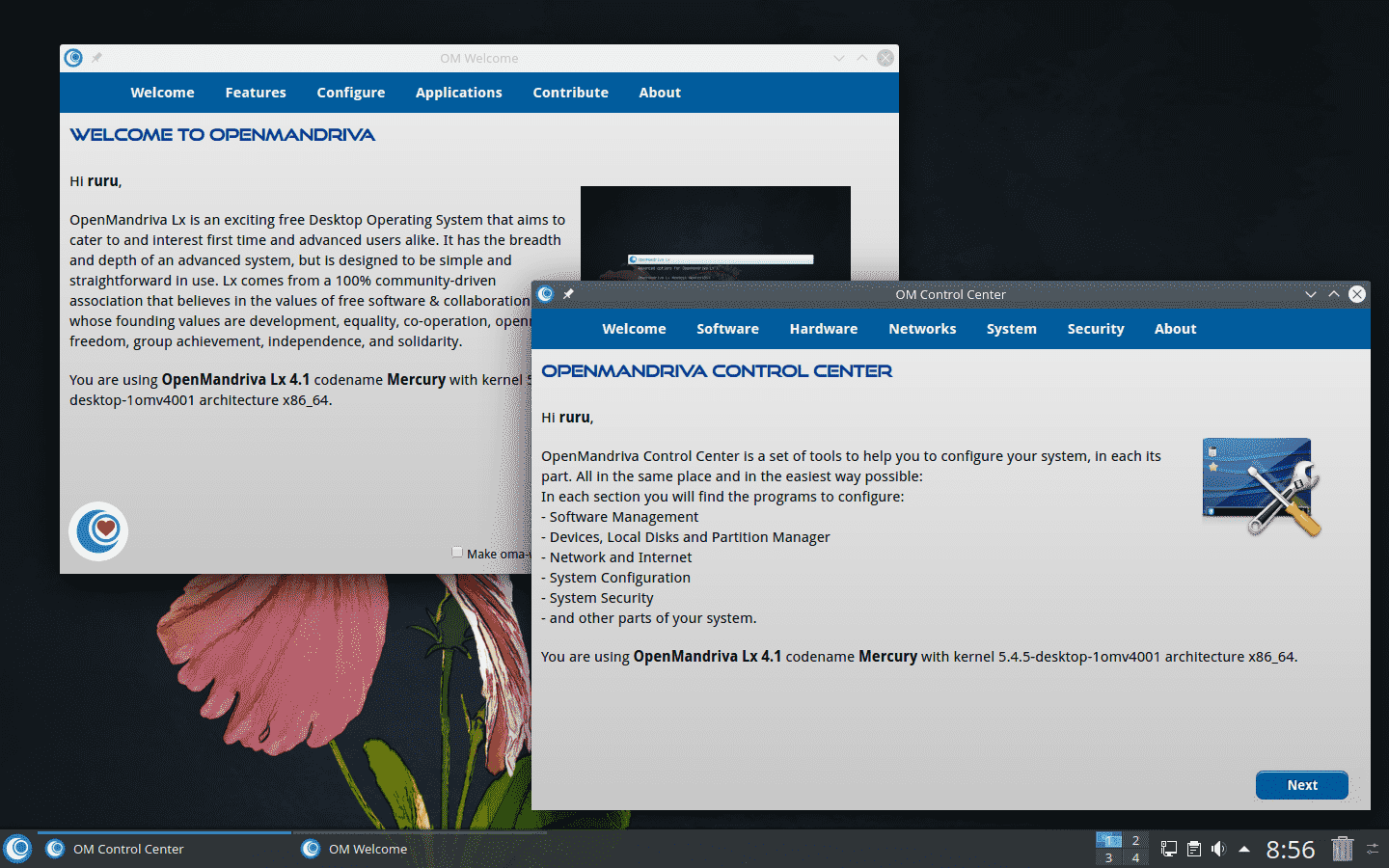1389x868 pixels.
Task: Click the sliders icon at the panel's far right
Action: 1374,849
